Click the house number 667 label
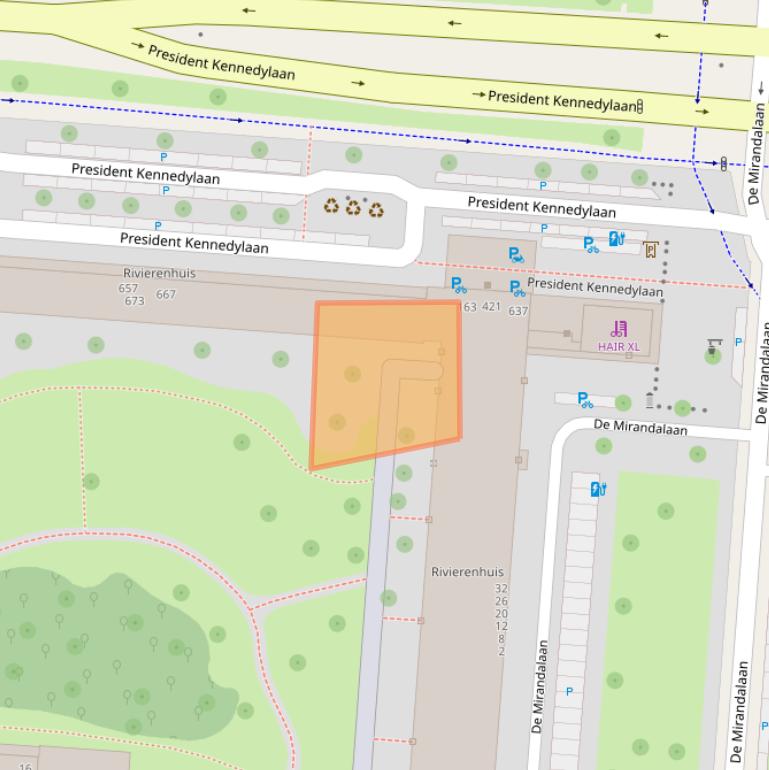 pyautogui.click(x=165, y=294)
